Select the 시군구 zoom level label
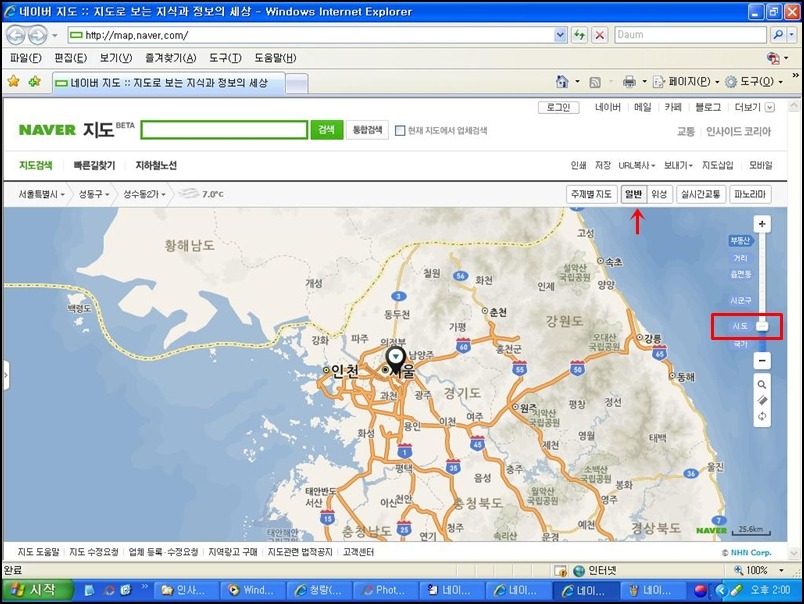The height and width of the screenshot is (604, 804). coord(740,300)
